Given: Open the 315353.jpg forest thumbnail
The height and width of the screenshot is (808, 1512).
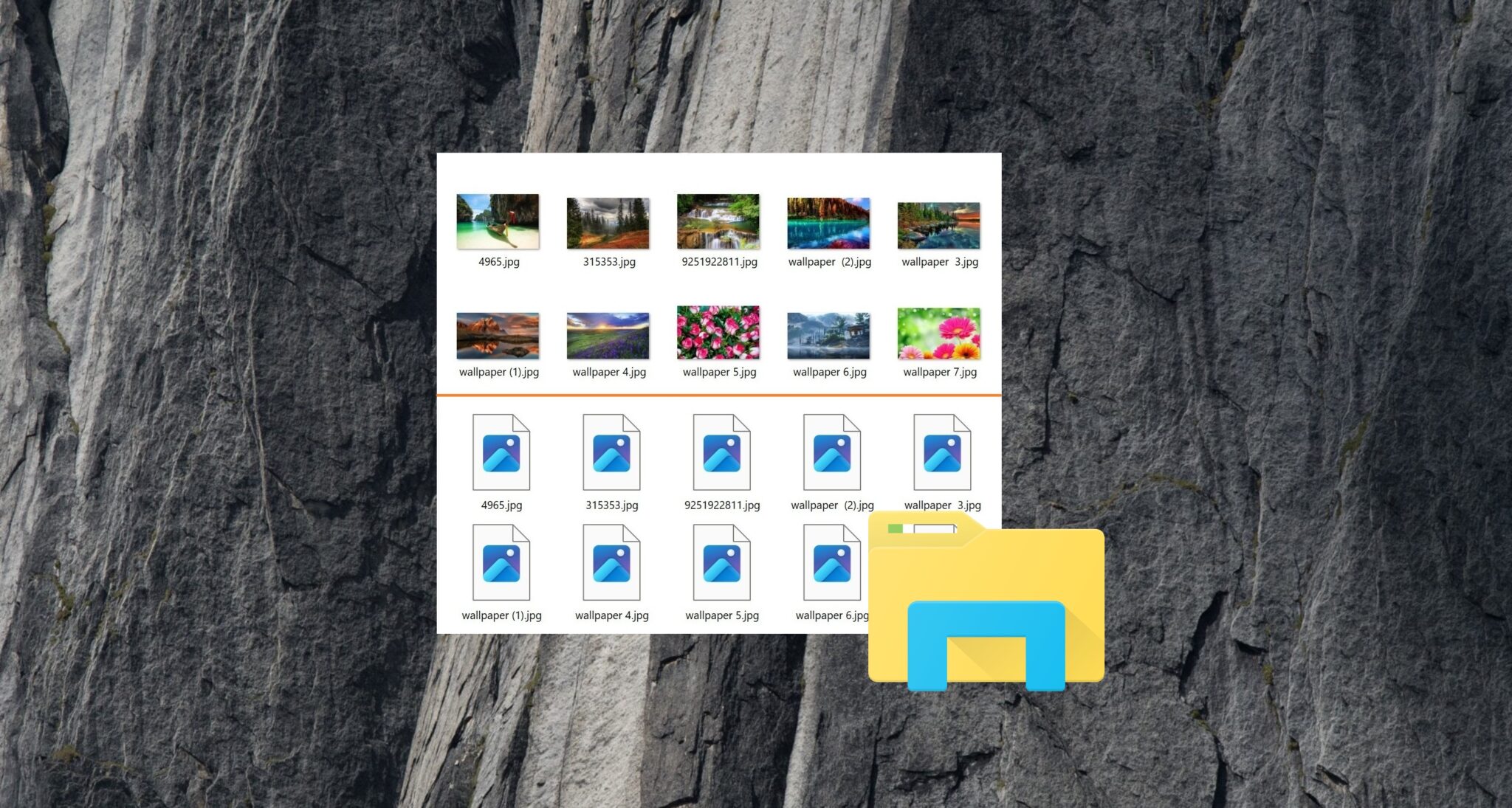Looking at the screenshot, I should [x=608, y=223].
